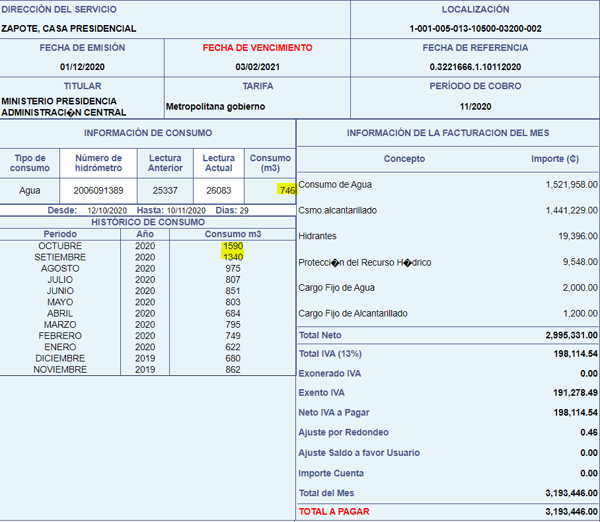Click the billing period 11/2020

(x=475, y=107)
